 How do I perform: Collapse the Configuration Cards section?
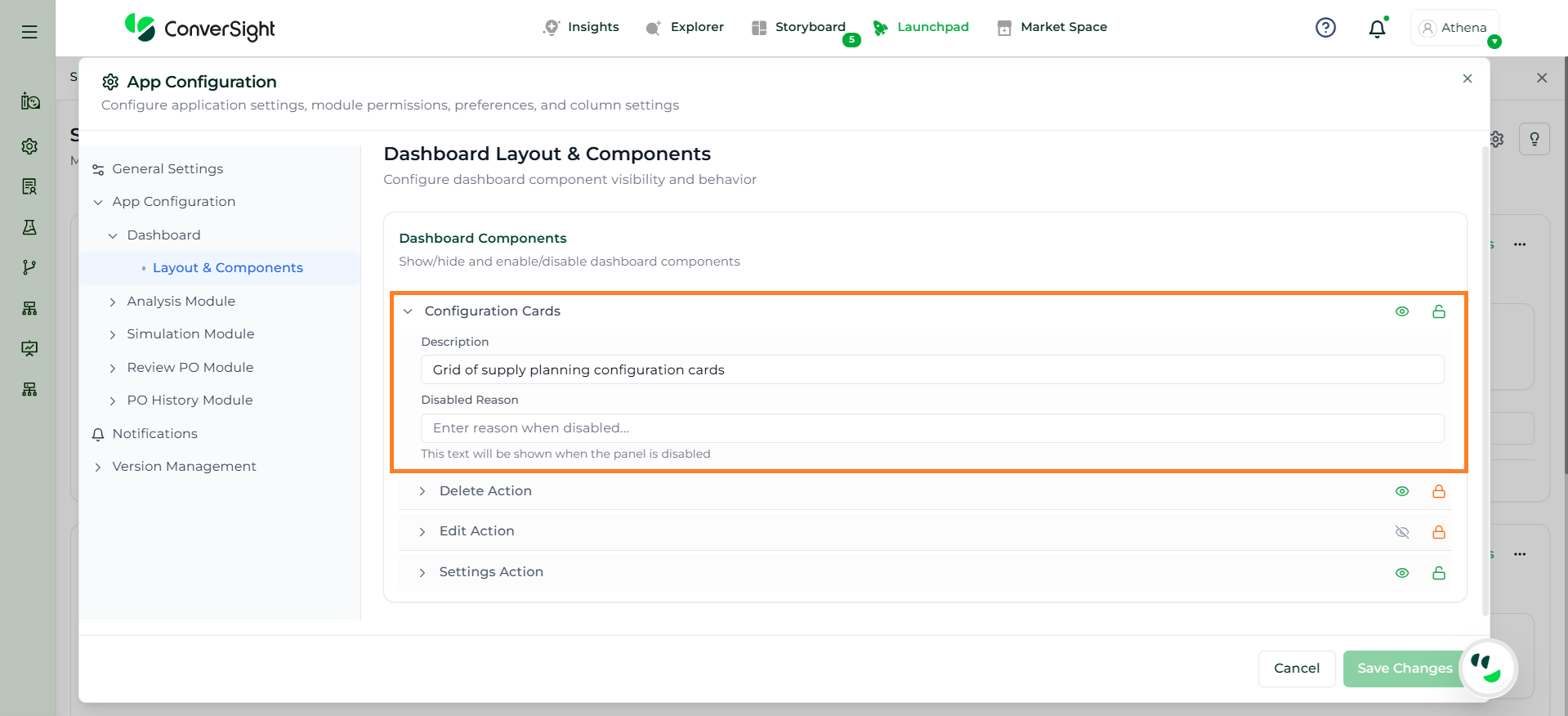coord(408,311)
